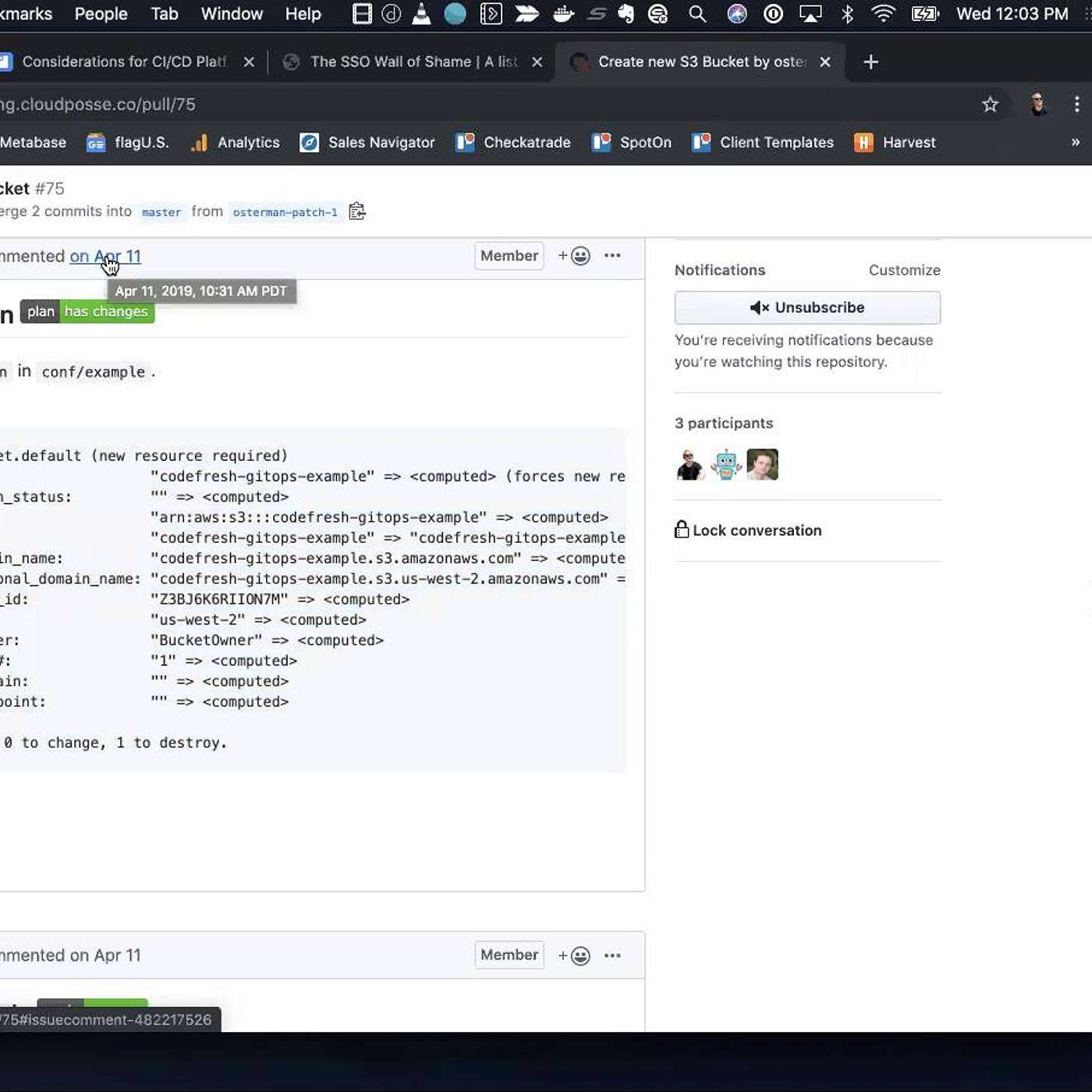Image resolution: width=1092 pixels, height=1092 pixels.
Task: Open first comment's three-dot options menu
Action: 612,256
